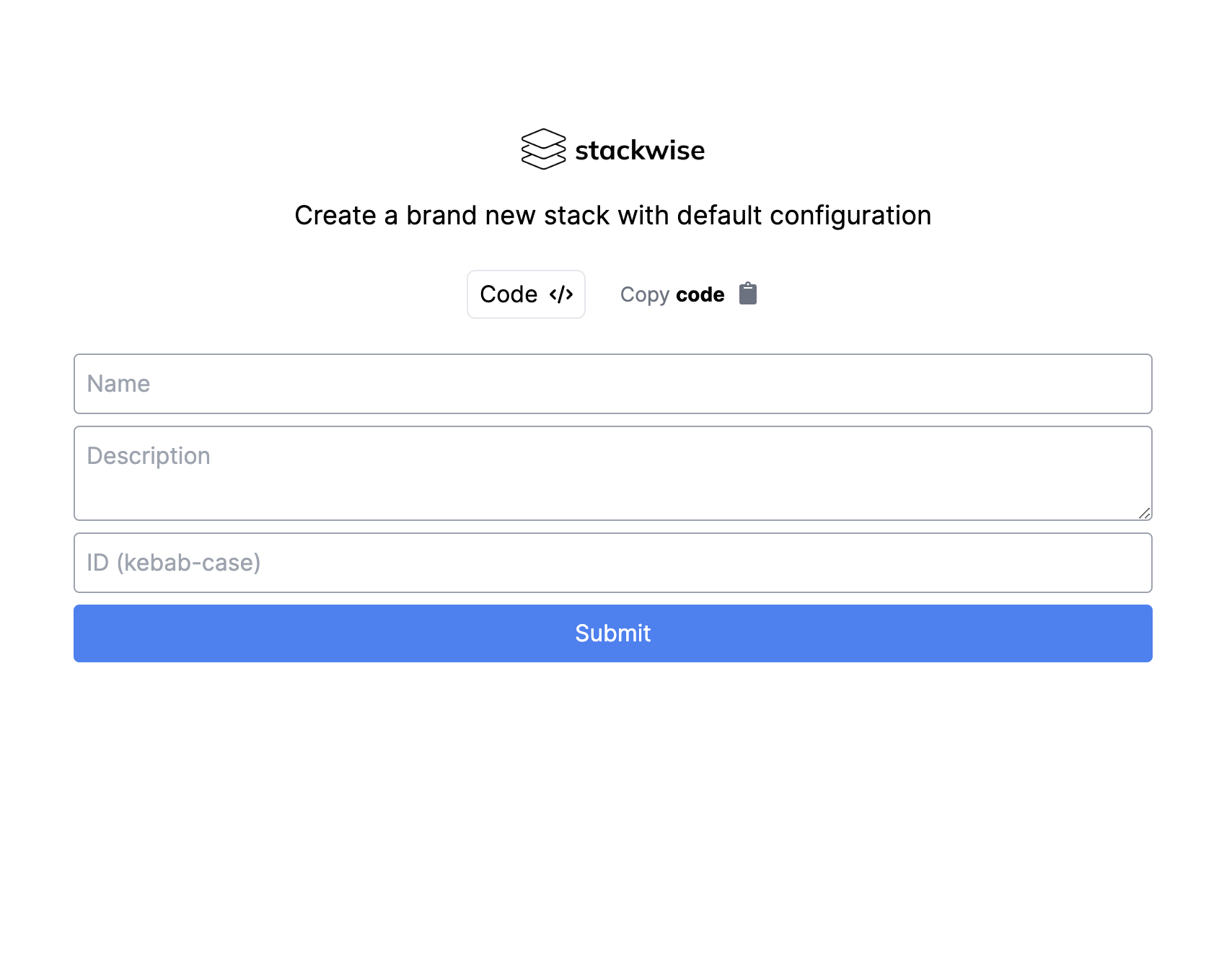Select the Copy code link
This screenshot has height=961, width=1232.
click(688, 294)
